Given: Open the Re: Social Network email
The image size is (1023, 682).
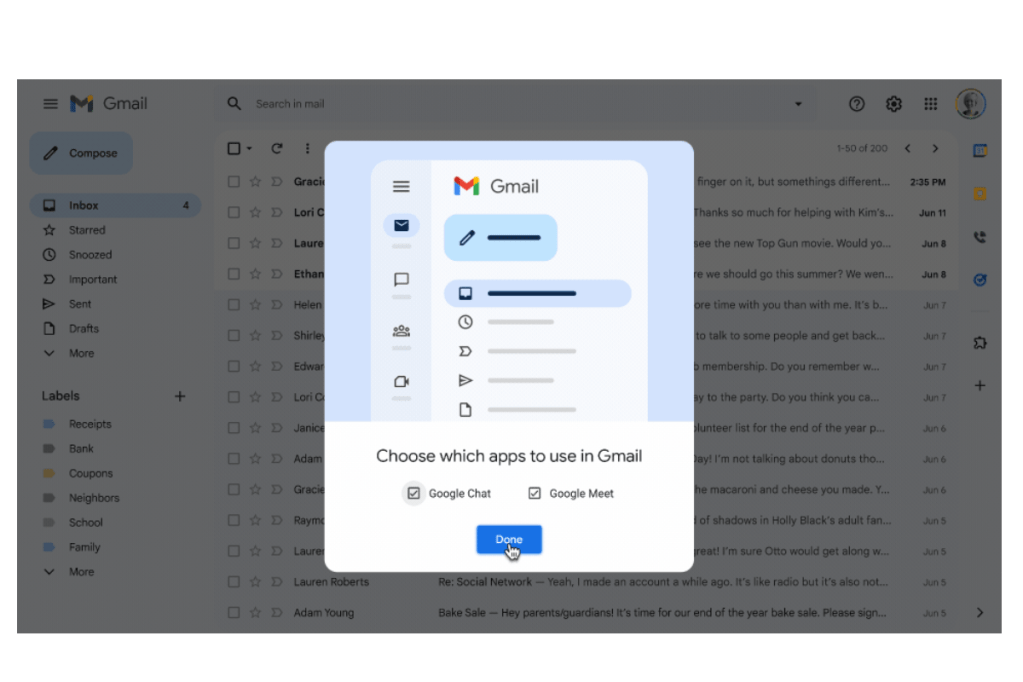Looking at the screenshot, I should tap(587, 582).
